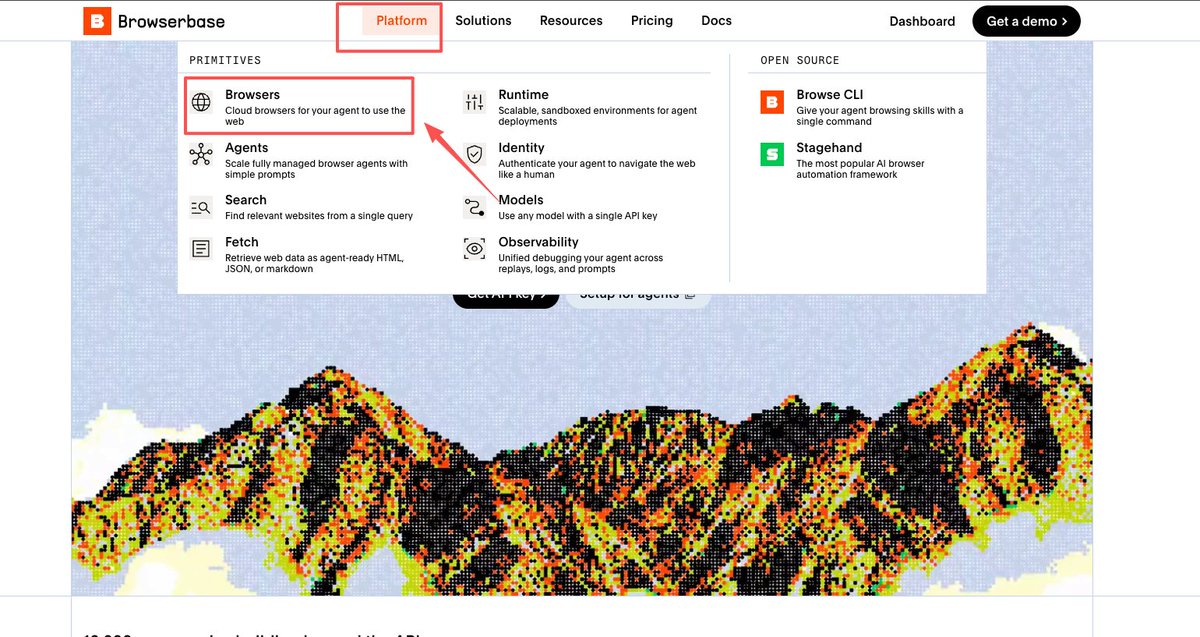Click 'Unified debugging your agent' description
1200x637 pixels.
580,263
